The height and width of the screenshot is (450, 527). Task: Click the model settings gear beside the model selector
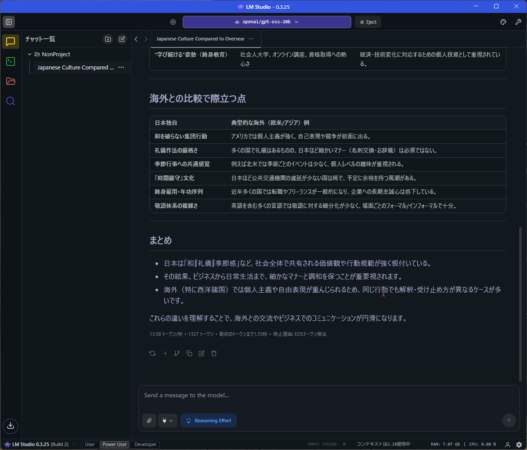click(173, 22)
